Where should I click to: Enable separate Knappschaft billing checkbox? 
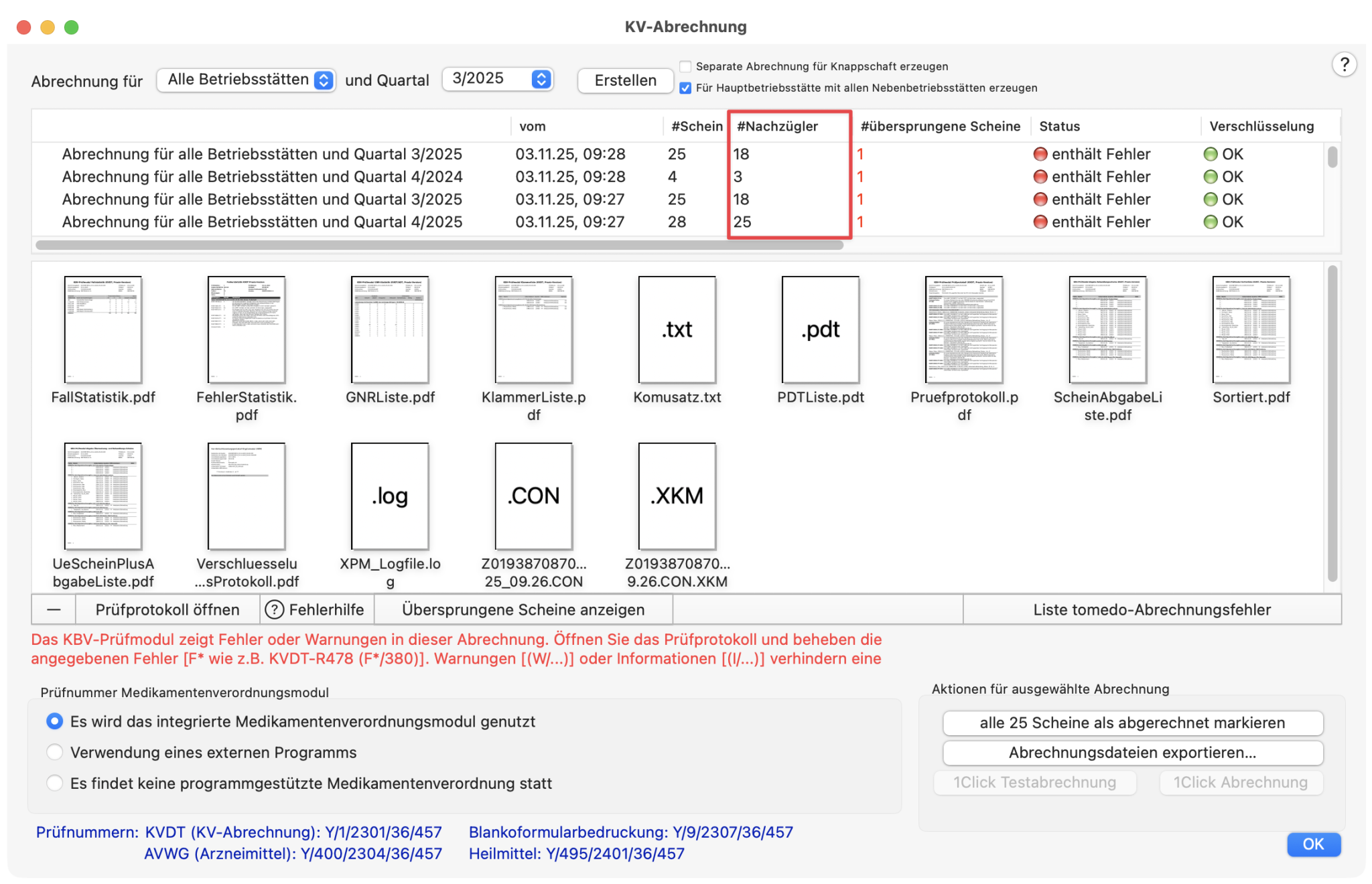[685, 66]
